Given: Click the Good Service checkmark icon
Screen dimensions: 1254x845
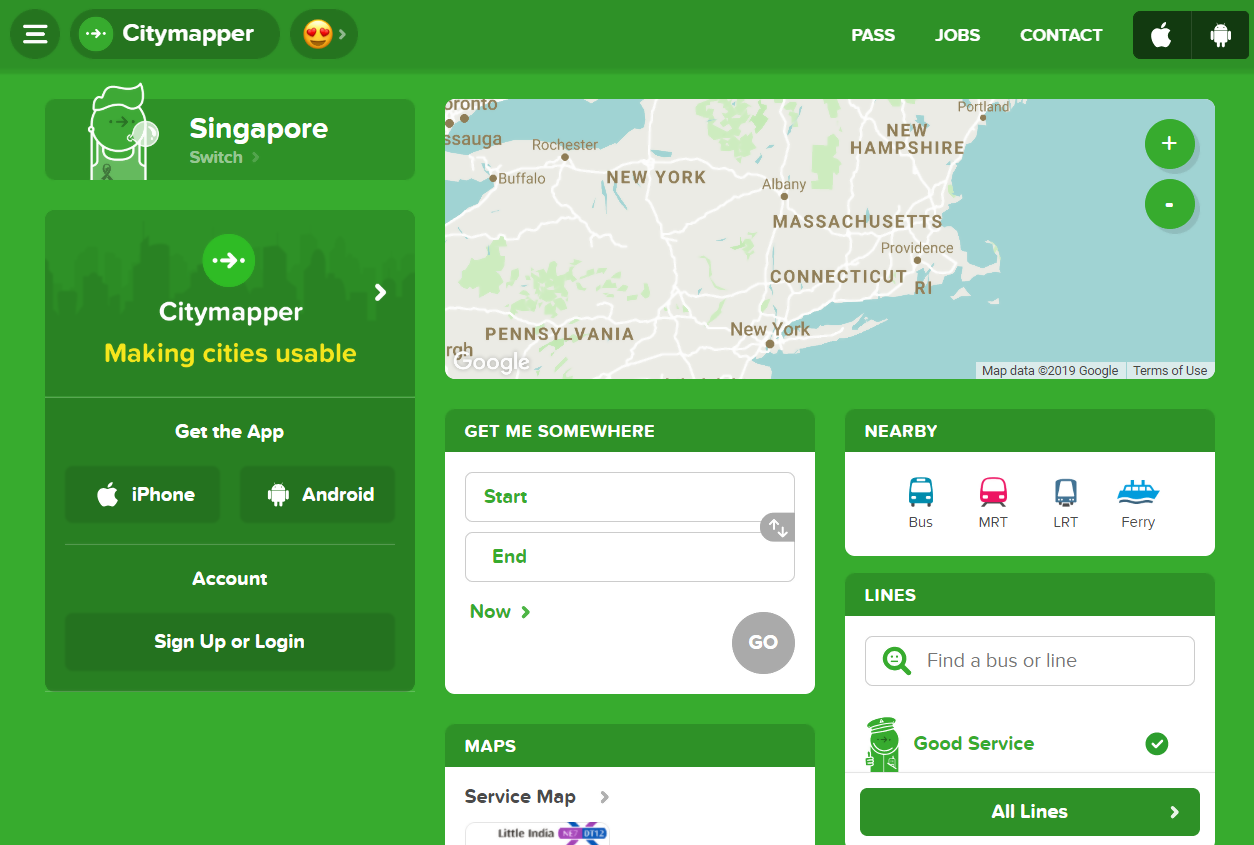Looking at the screenshot, I should pyautogui.click(x=1157, y=744).
